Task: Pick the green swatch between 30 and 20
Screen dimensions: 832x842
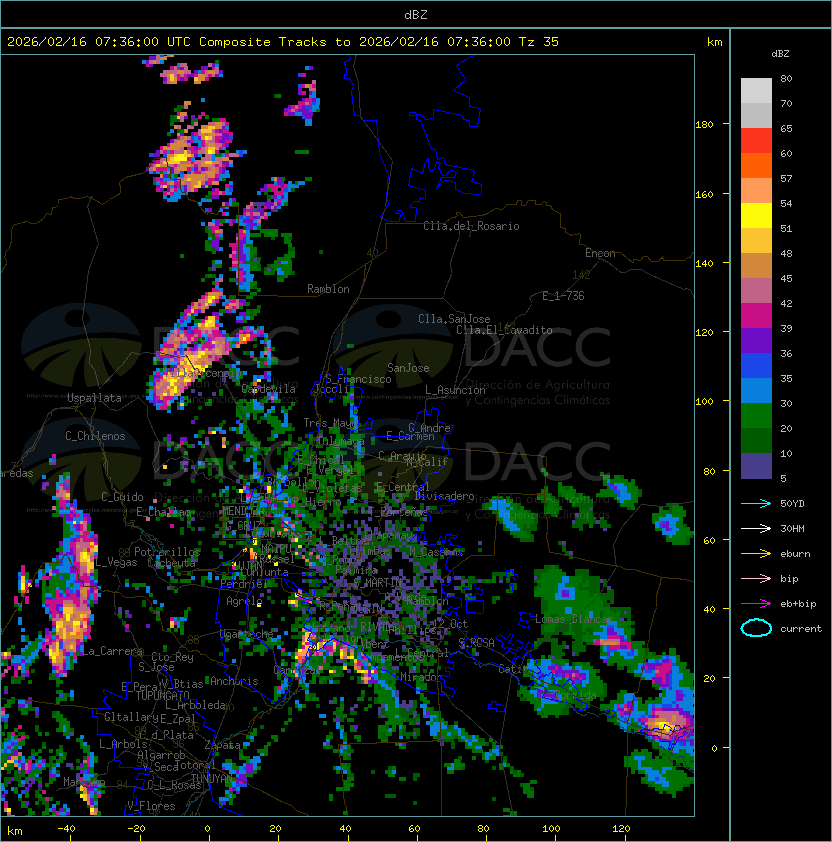Action: [756, 416]
